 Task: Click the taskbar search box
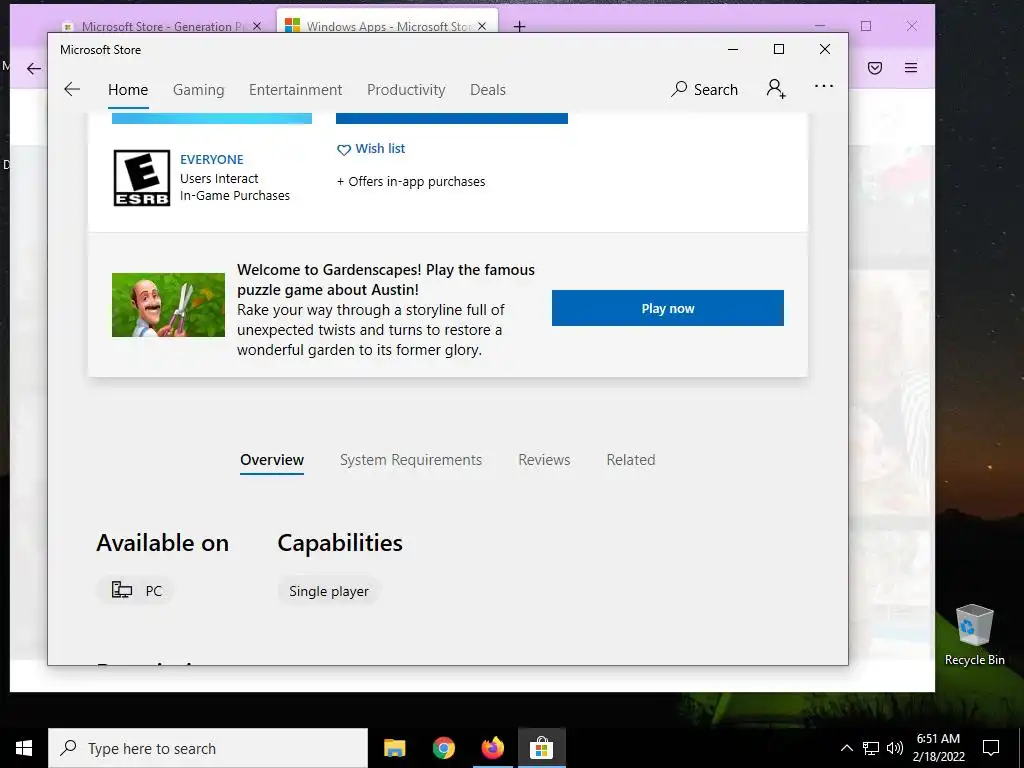tap(208, 748)
